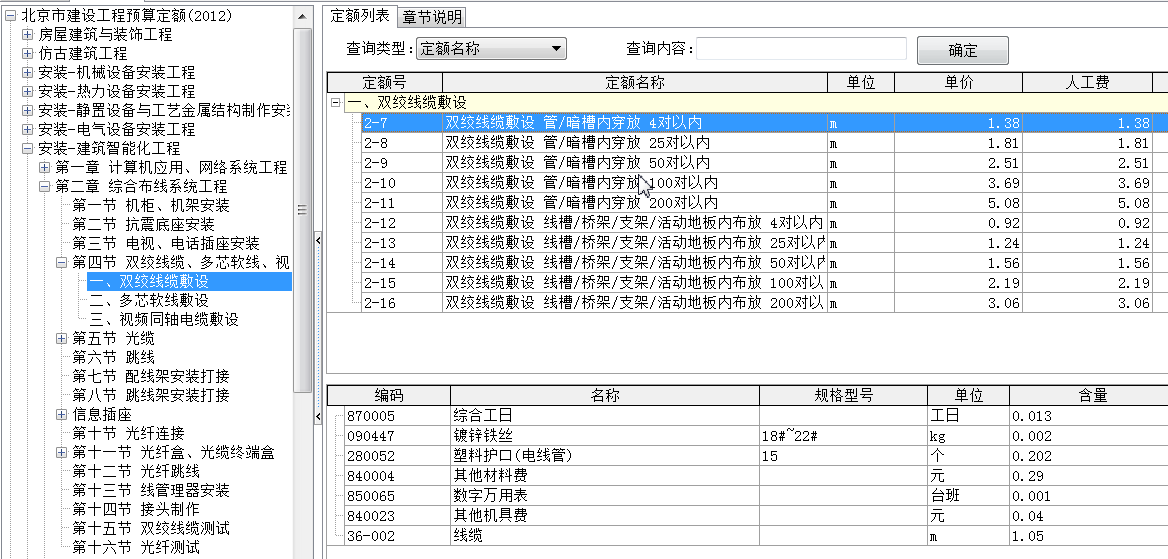
Task: Select 第三节 电视、电话插座安装
Action: (x=166, y=244)
